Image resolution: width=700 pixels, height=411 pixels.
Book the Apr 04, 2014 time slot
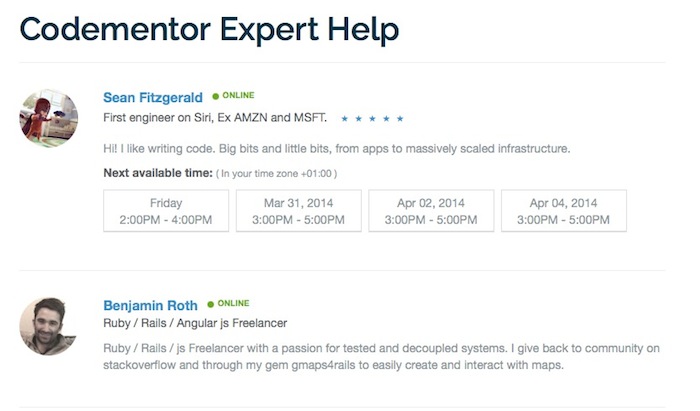pyautogui.click(x=564, y=211)
